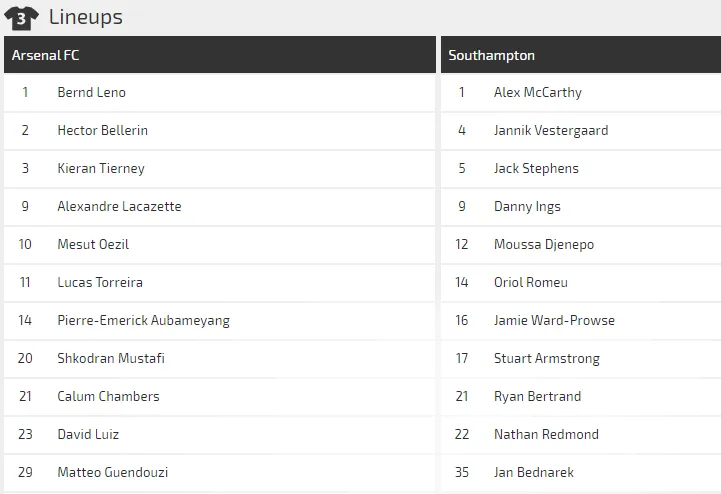Screen dimensions: 721x494
Task: Click Danny Ings' name
Action: click(527, 206)
